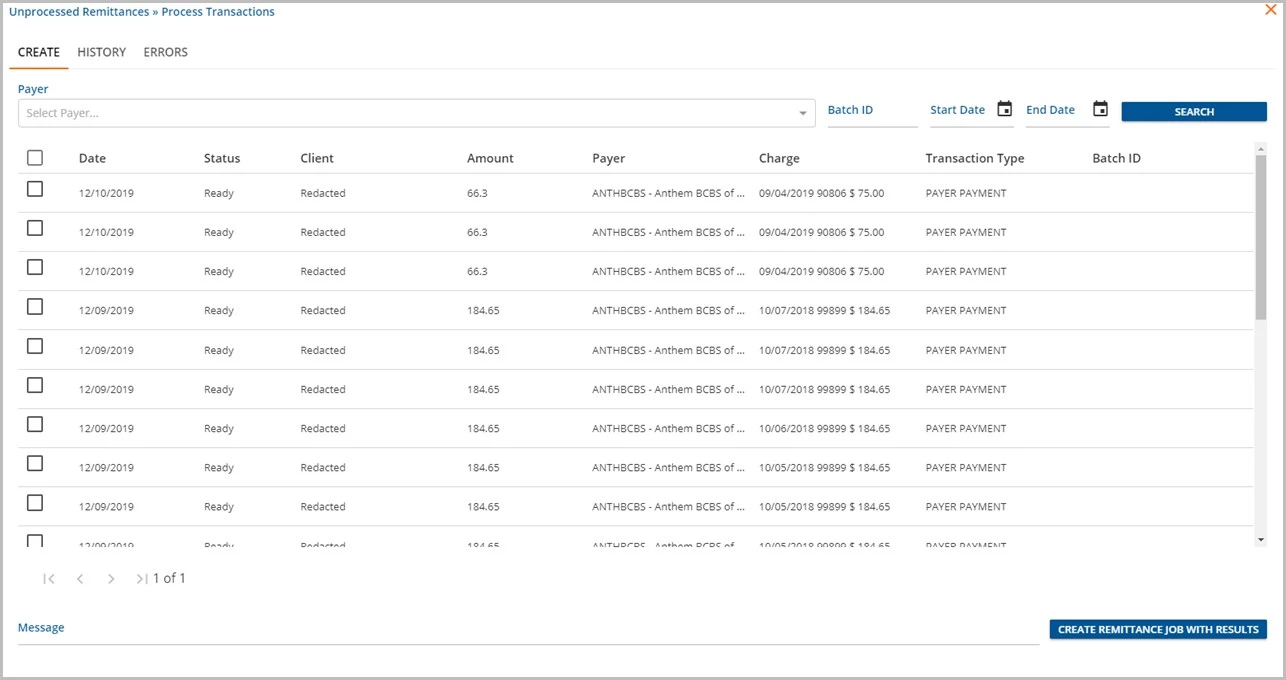Screen dimensions: 1286x680
Task: Sort by the Charge column header
Action: [779, 158]
